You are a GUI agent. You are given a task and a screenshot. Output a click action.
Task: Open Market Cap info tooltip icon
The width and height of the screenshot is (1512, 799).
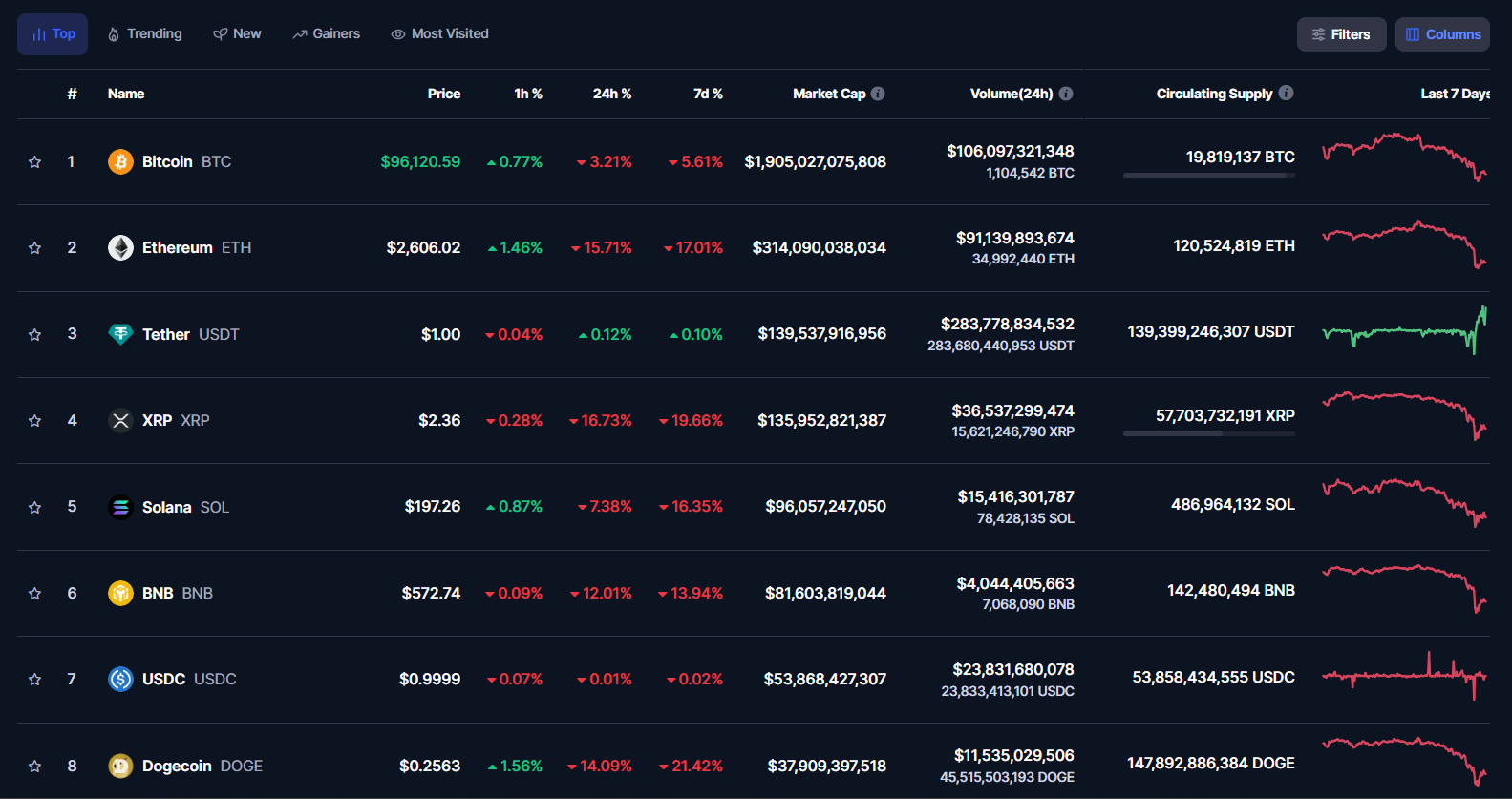pos(878,94)
